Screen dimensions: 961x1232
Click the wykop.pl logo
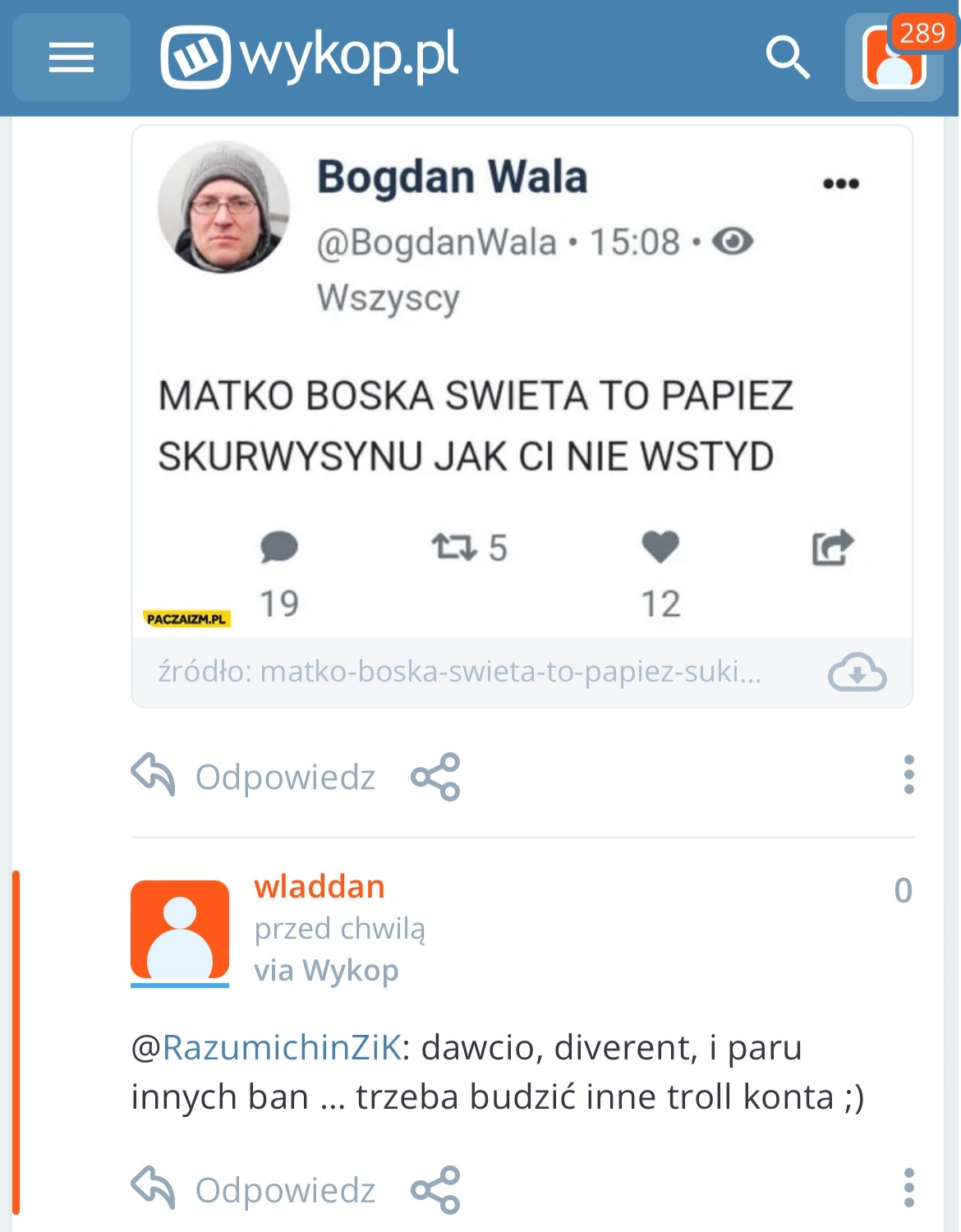click(310, 57)
